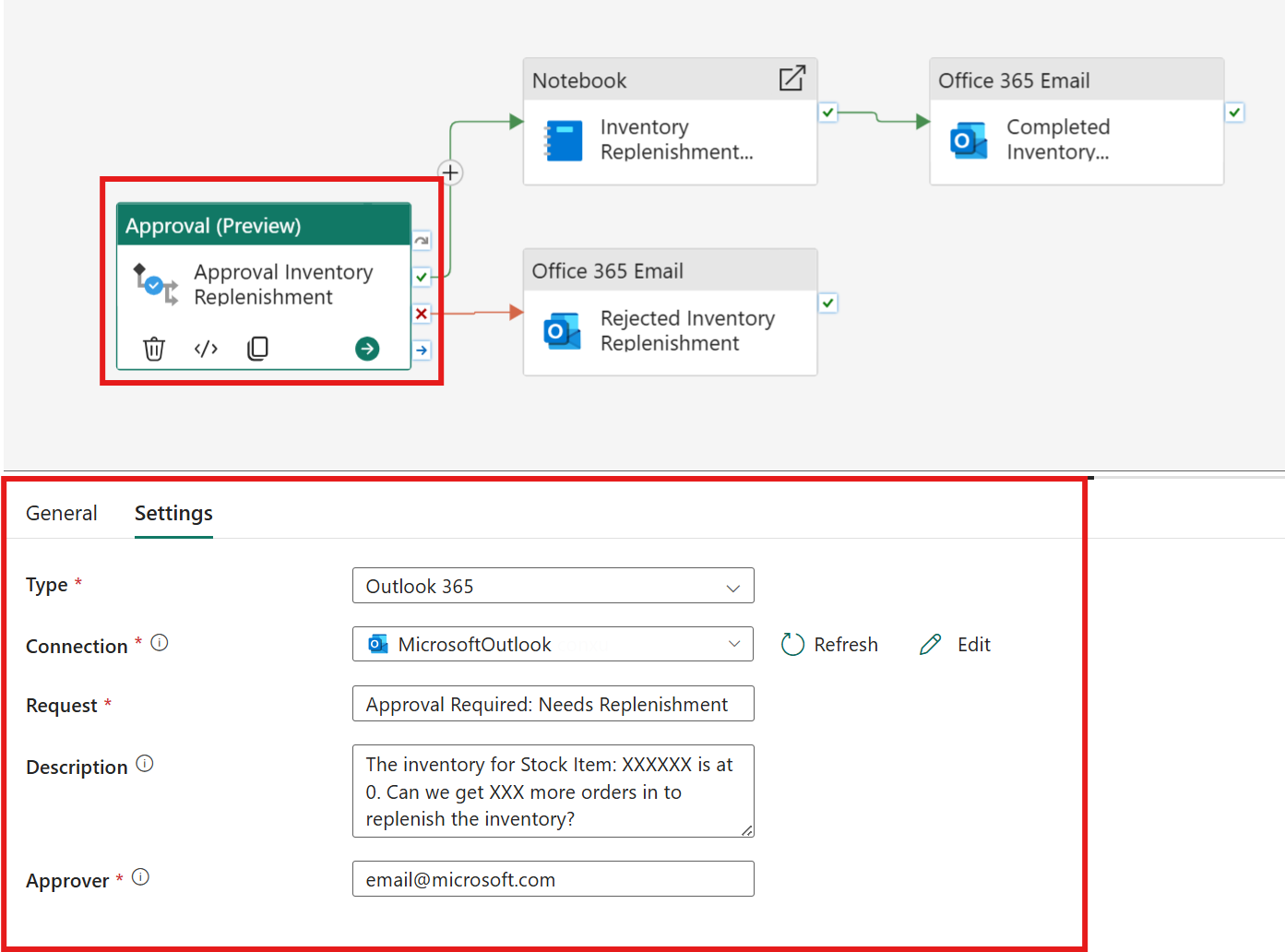Open the Notebook in new window icon
The image size is (1285, 952).
coord(792,78)
